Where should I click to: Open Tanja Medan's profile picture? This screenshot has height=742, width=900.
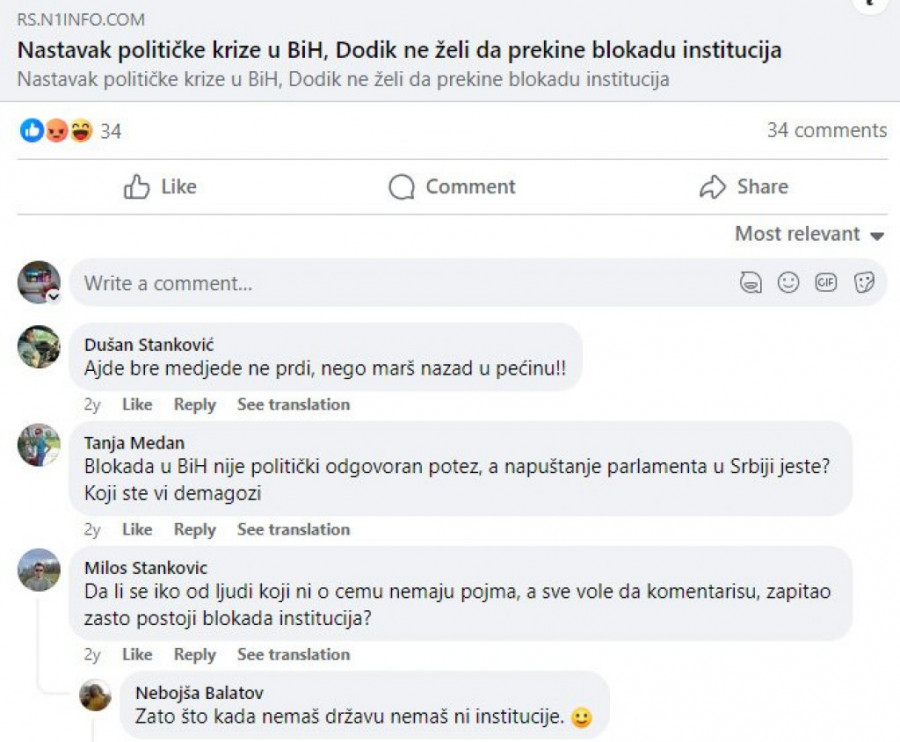(x=39, y=445)
